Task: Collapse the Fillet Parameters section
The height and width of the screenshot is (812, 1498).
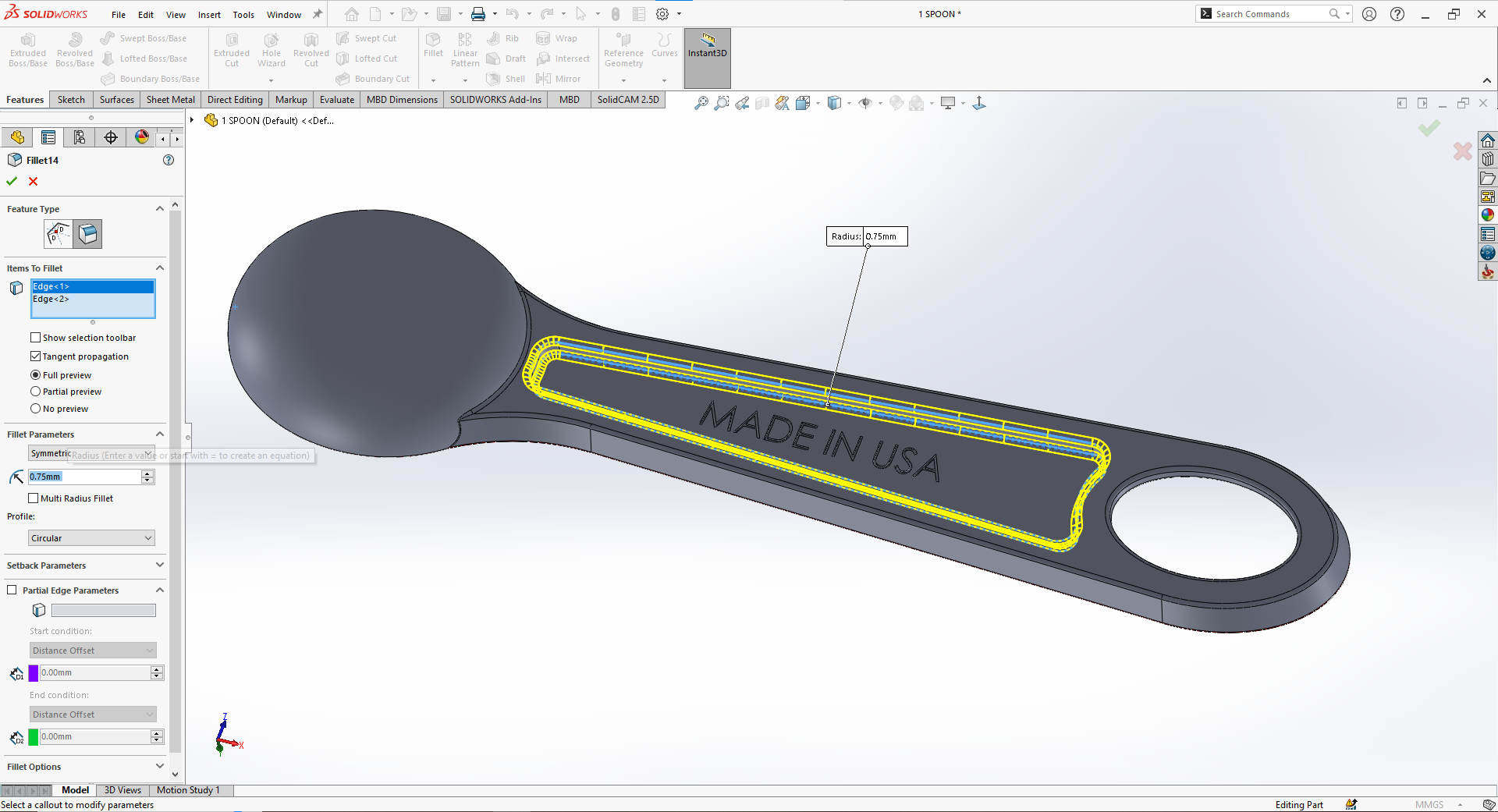Action: [160, 434]
